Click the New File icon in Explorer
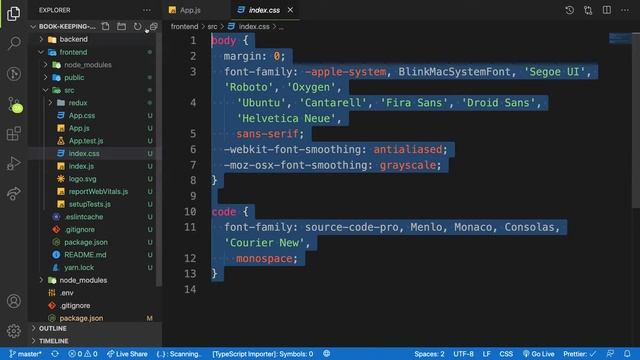640x360 pixels. pyautogui.click(x=105, y=27)
